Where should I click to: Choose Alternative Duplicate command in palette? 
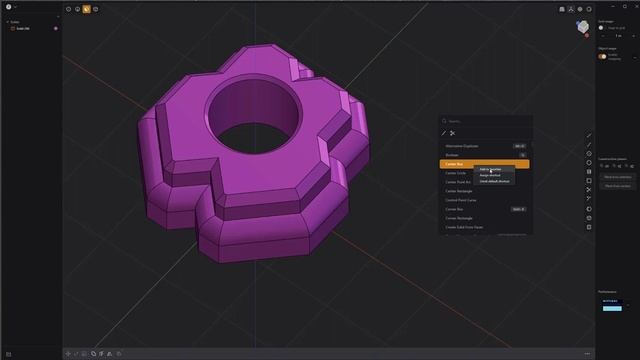(x=484, y=146)
